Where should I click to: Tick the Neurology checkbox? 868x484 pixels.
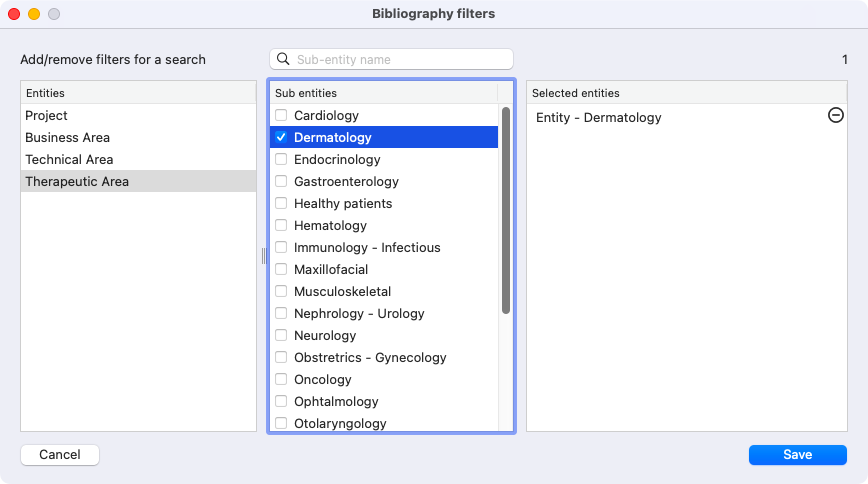(281, 335)
